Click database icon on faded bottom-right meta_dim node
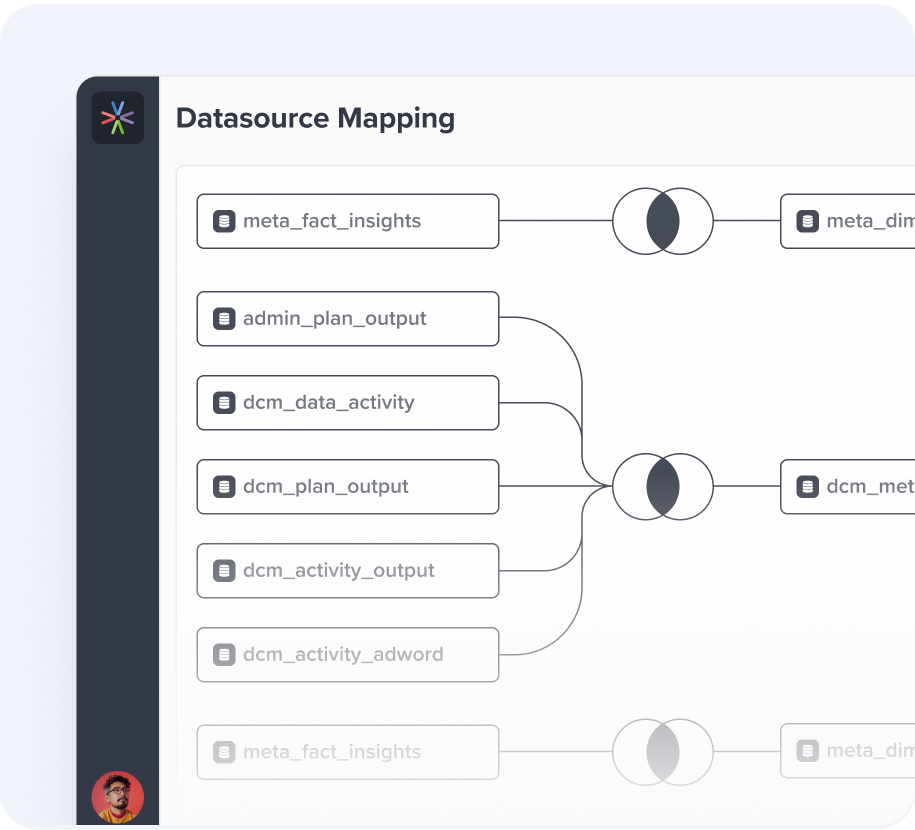This screenshot has height=830, width=915. pos(808,751)
